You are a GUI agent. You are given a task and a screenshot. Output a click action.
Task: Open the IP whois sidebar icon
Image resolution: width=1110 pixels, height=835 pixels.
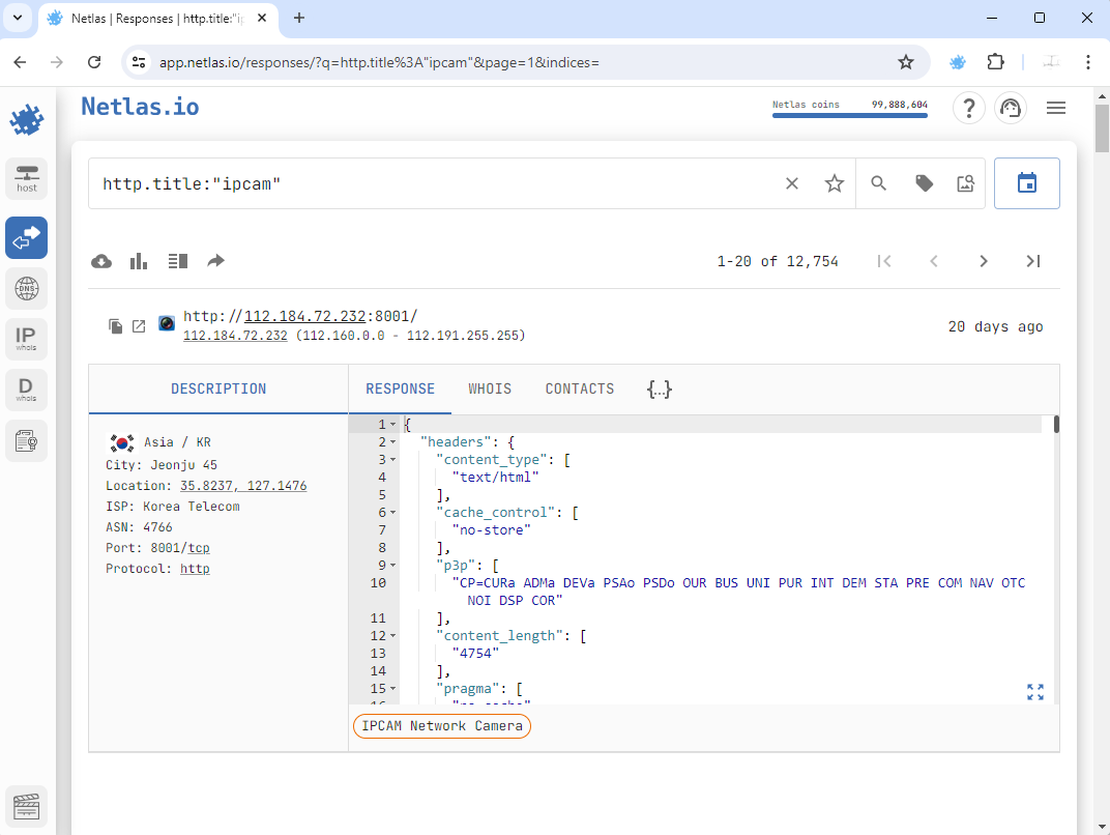click(x=27, y=339)
